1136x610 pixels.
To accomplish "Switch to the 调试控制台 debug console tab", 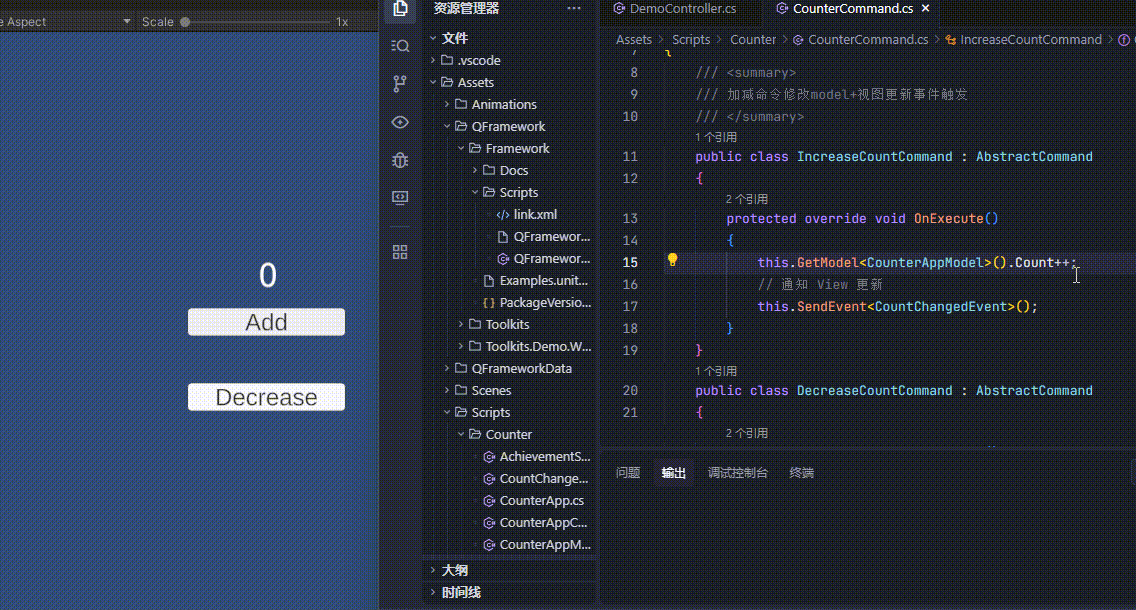I will point(737,473).
